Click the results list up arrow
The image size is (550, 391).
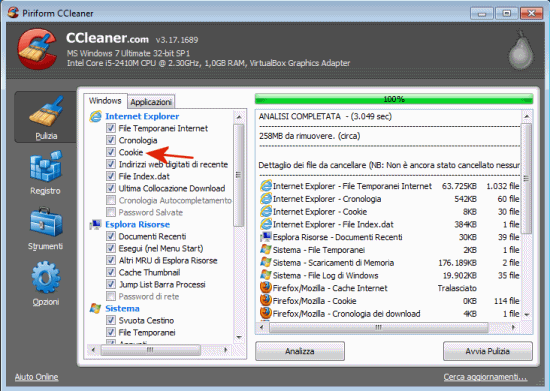pos(526,116)
